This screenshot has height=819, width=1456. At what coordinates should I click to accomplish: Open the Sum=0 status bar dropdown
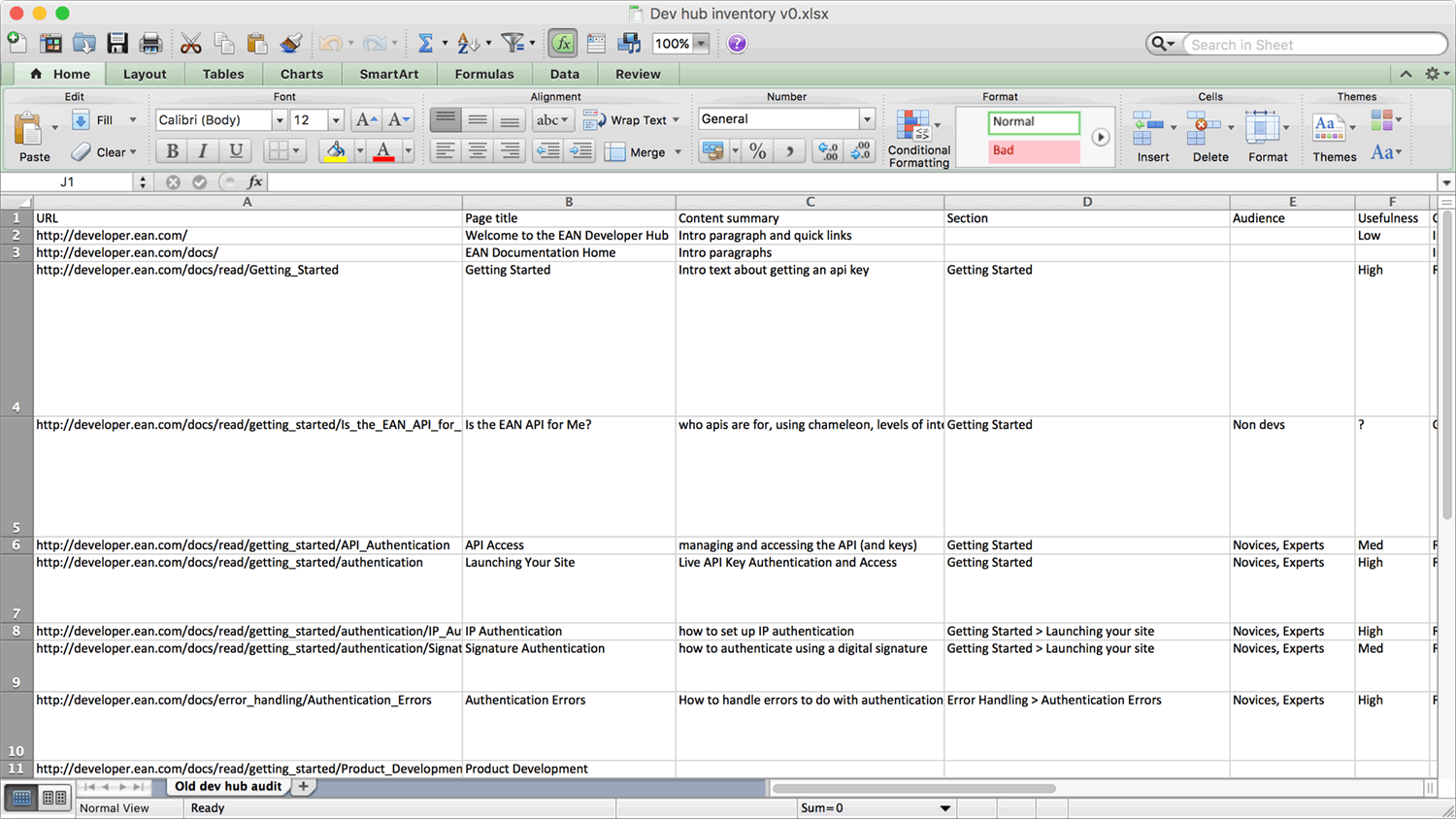(x=944, y=808)
